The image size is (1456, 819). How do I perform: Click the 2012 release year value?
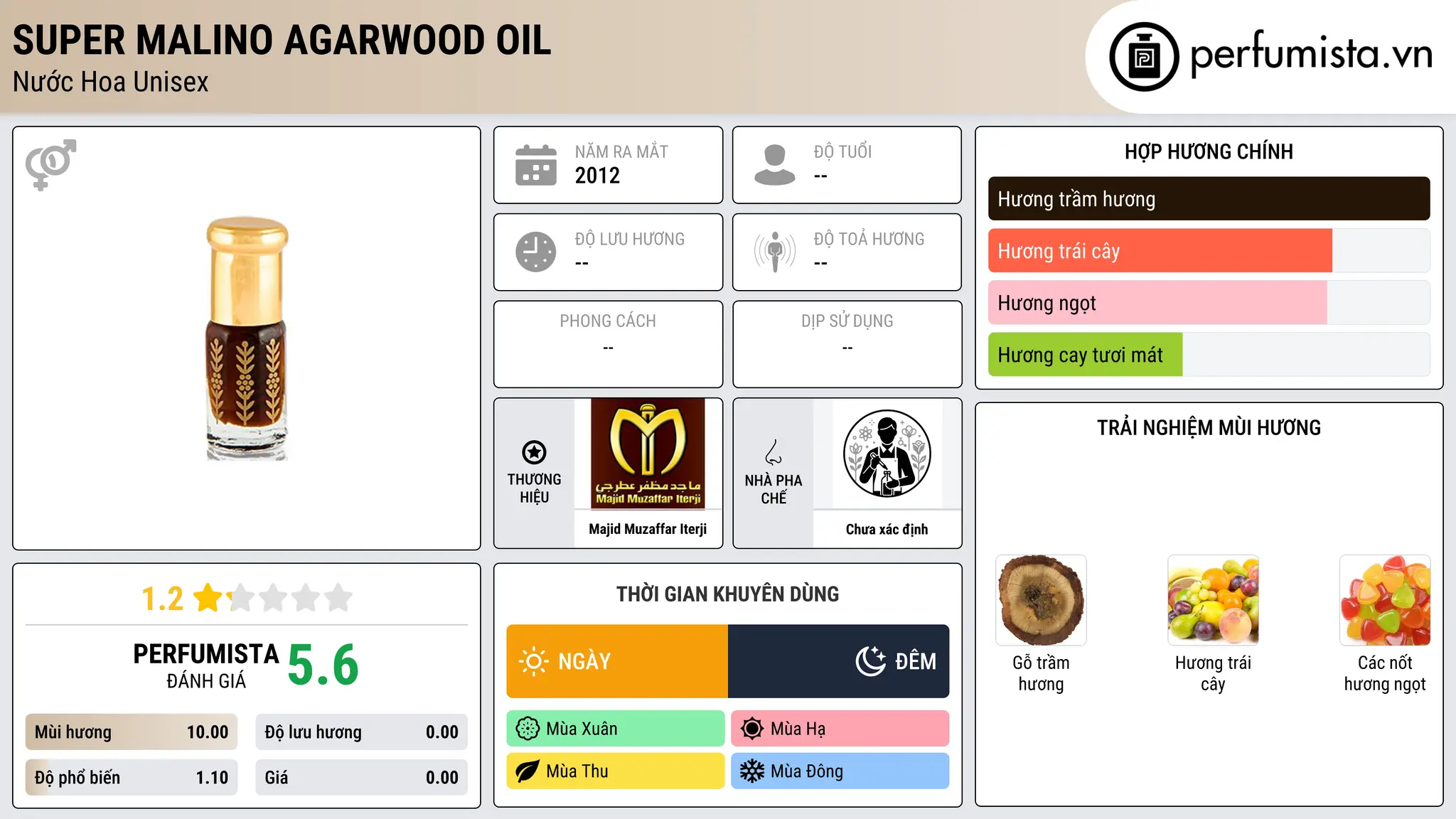tap(597, 176)
